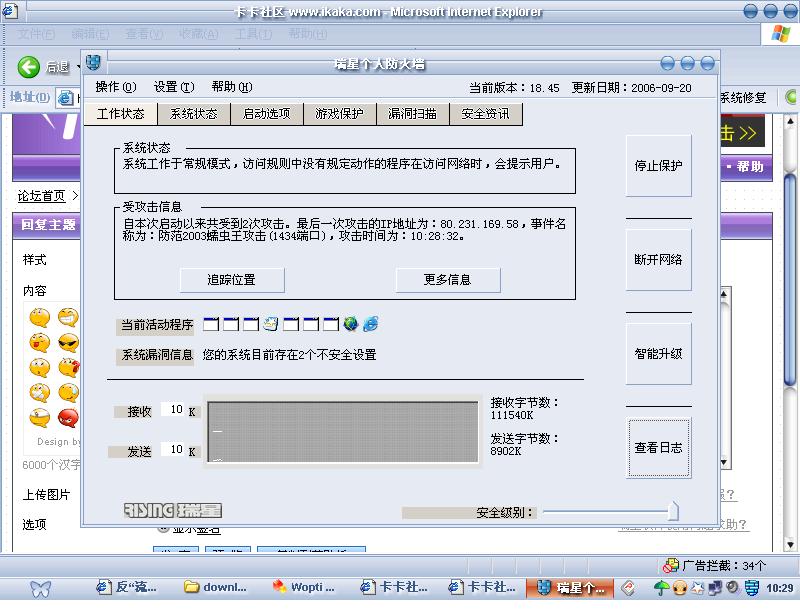Click the tongue-out emoticon

point(39,342)
